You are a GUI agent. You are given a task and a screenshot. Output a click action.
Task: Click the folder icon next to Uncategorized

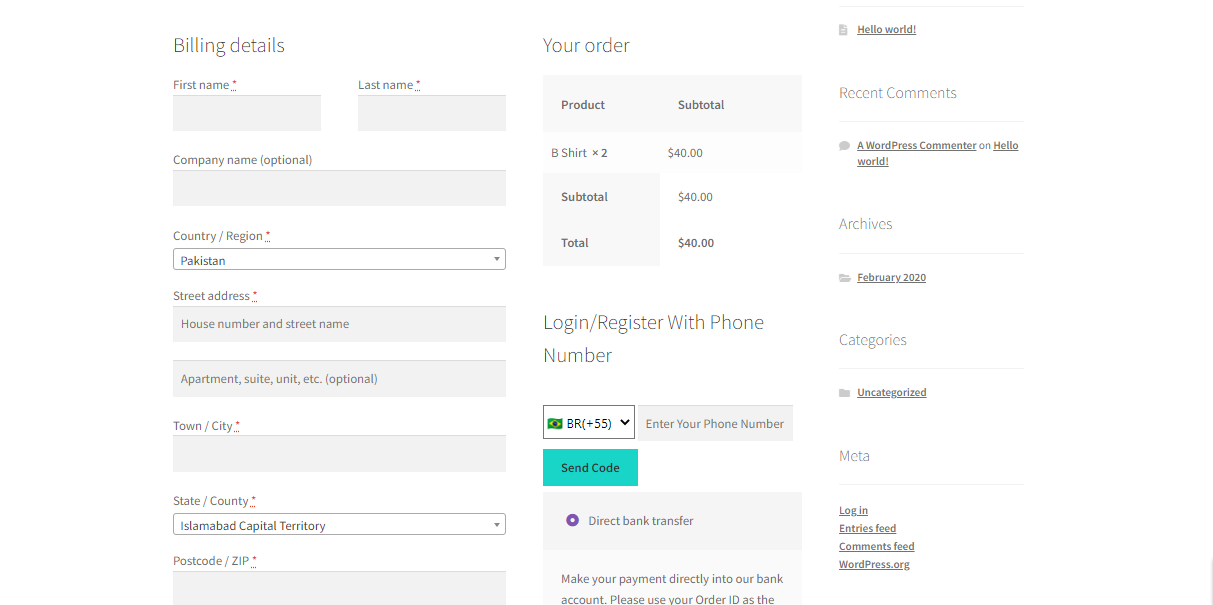(x=845, y=393)
